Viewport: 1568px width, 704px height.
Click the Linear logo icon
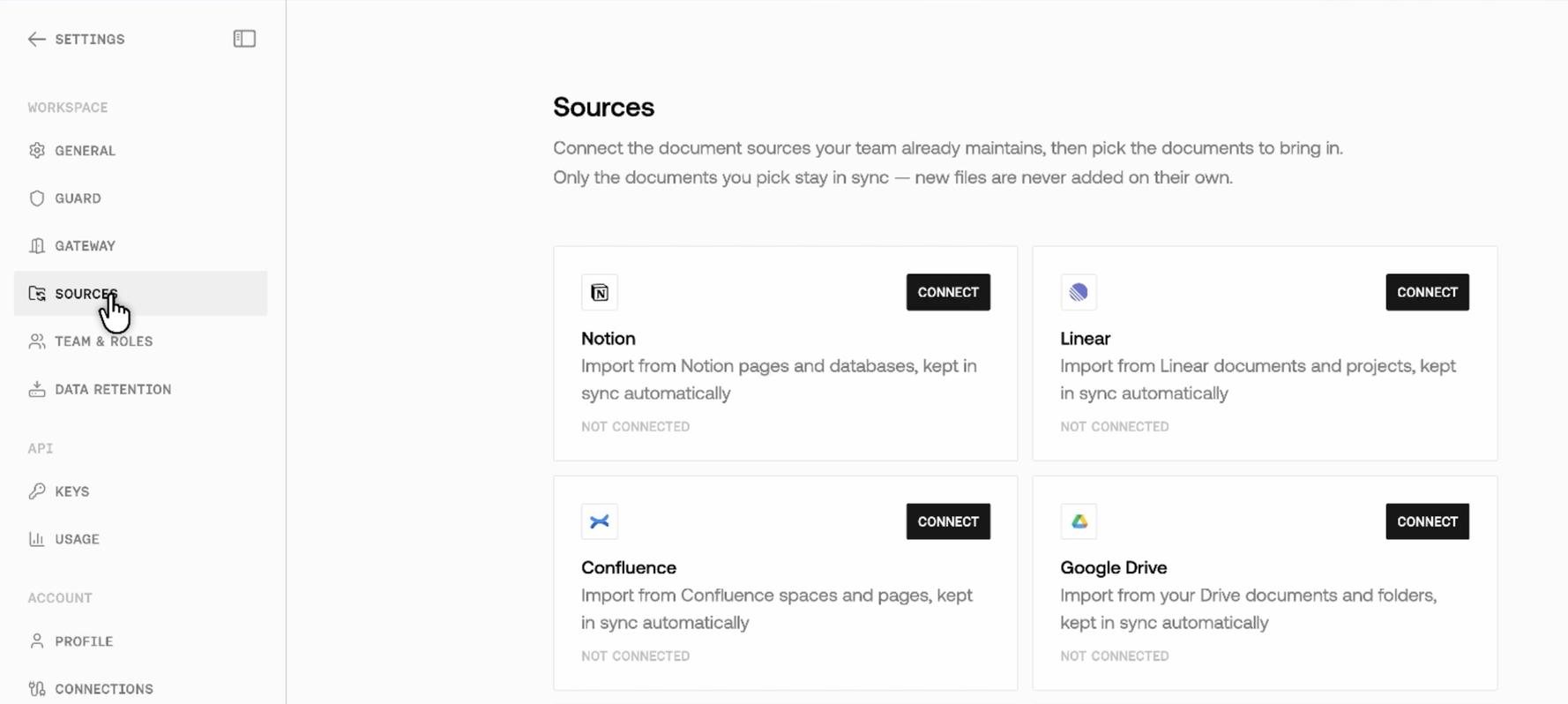pyautogui.click(x=1079, y=292)
